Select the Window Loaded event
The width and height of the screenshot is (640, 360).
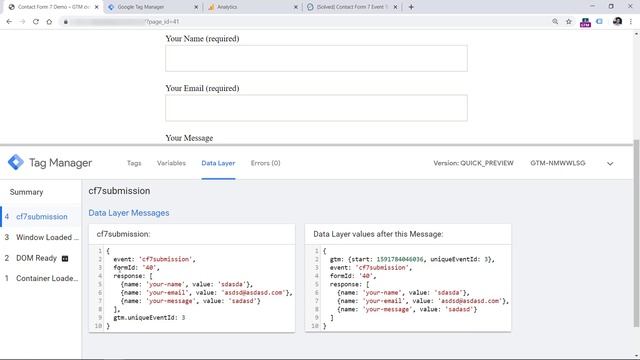tap(41, 237)
